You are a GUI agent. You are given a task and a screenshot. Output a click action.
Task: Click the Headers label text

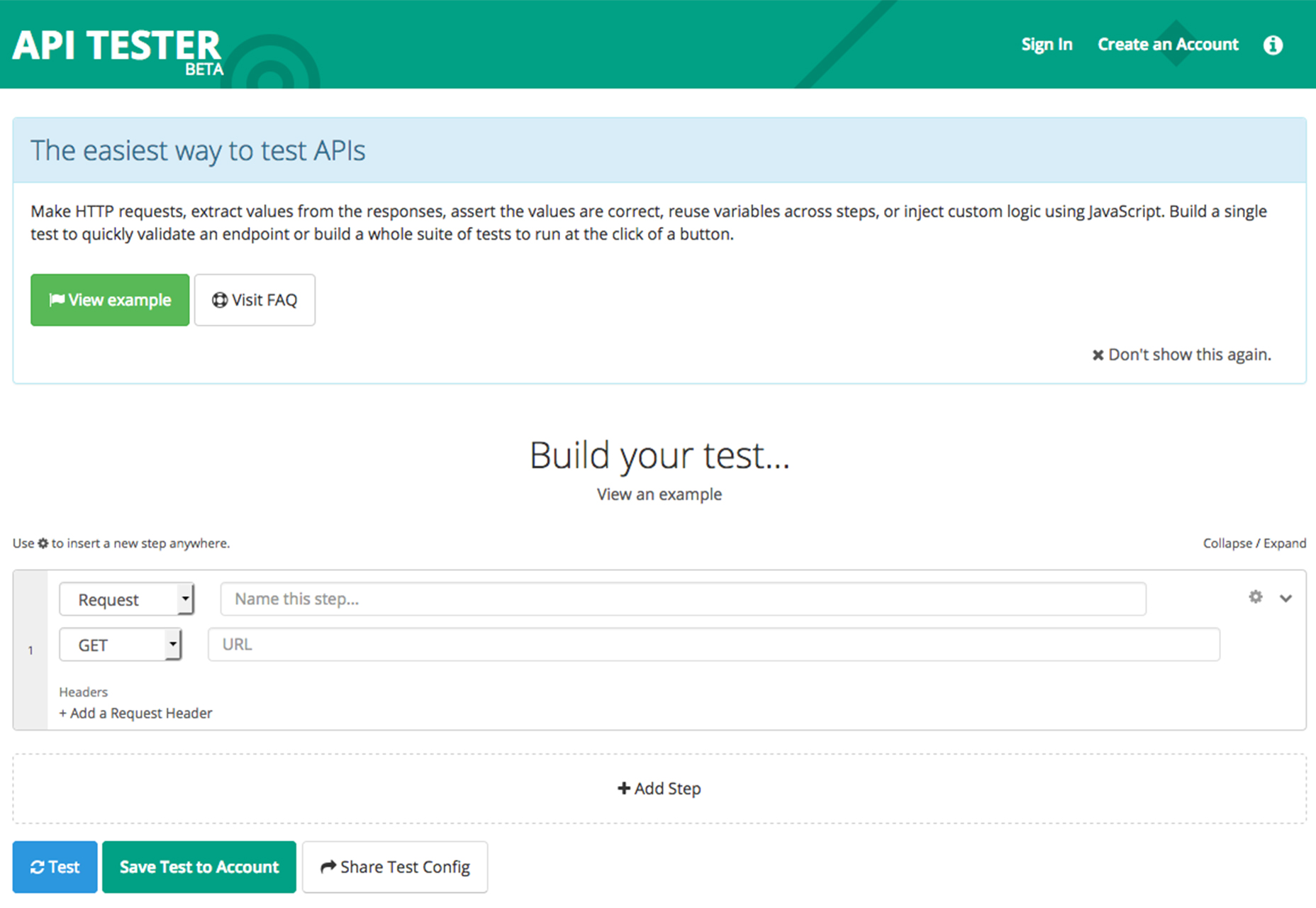(84, 692)
